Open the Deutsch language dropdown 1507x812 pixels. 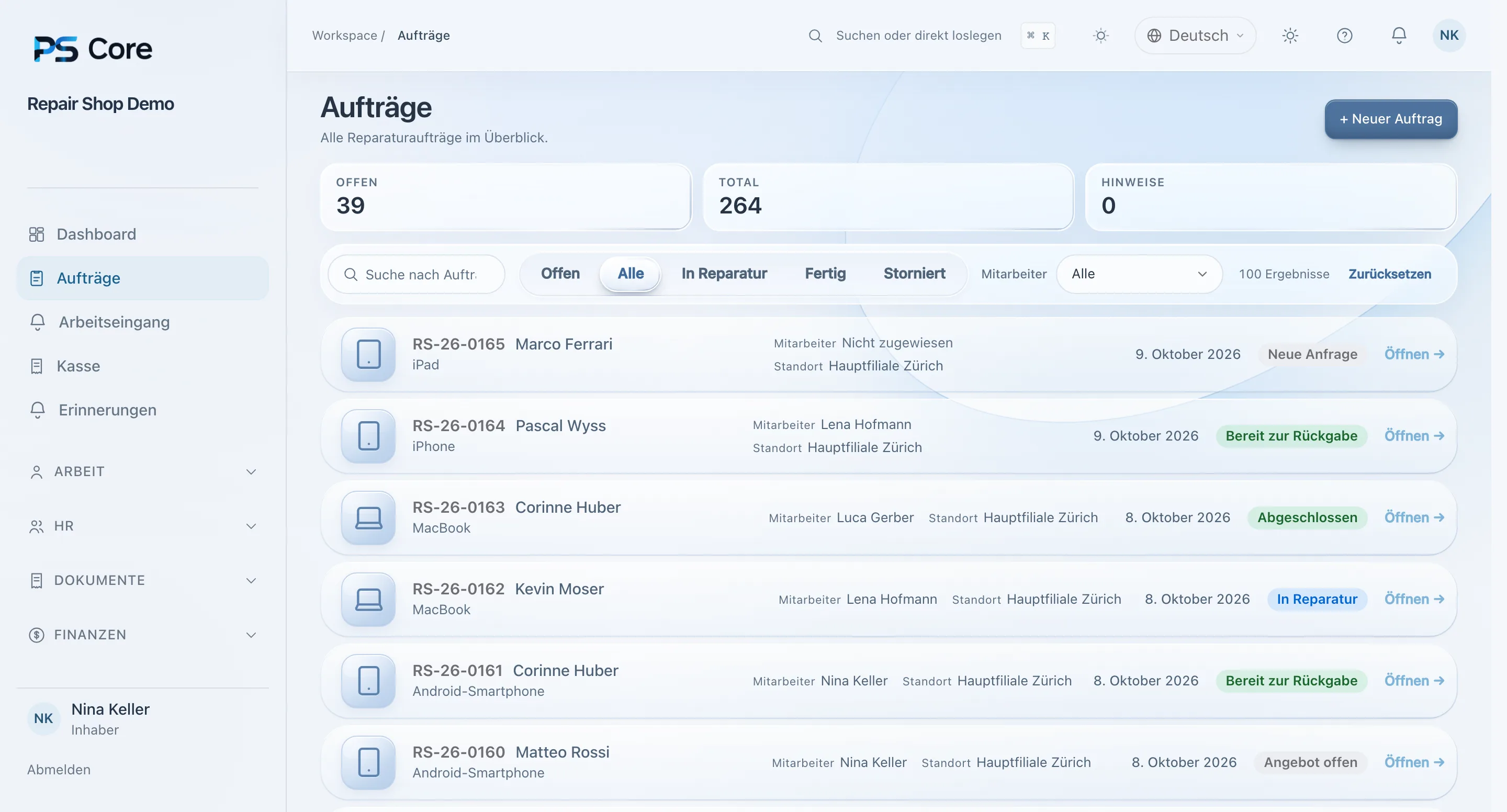coord(1195,36)
